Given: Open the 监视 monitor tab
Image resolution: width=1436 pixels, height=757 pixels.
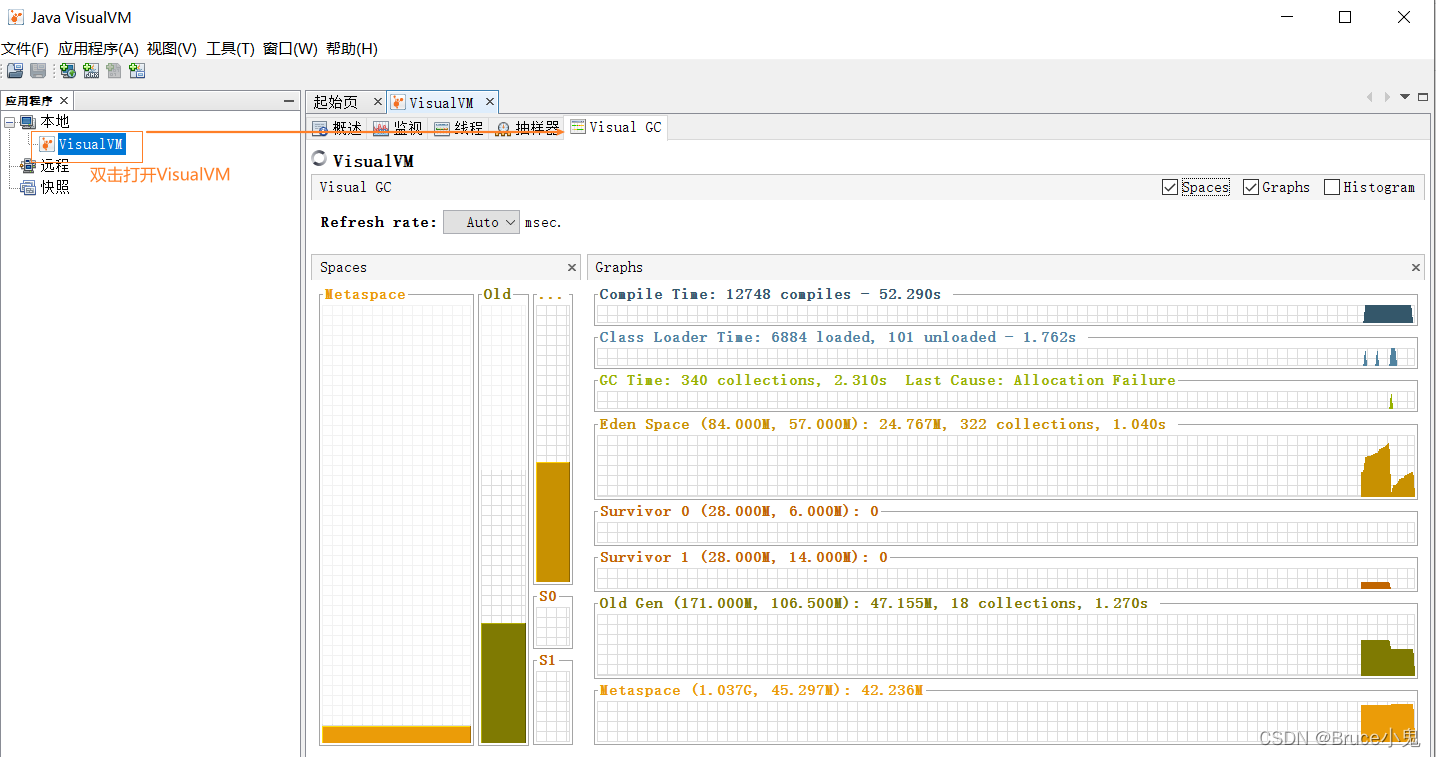Looking at the screenshot, I should [398, 128].
